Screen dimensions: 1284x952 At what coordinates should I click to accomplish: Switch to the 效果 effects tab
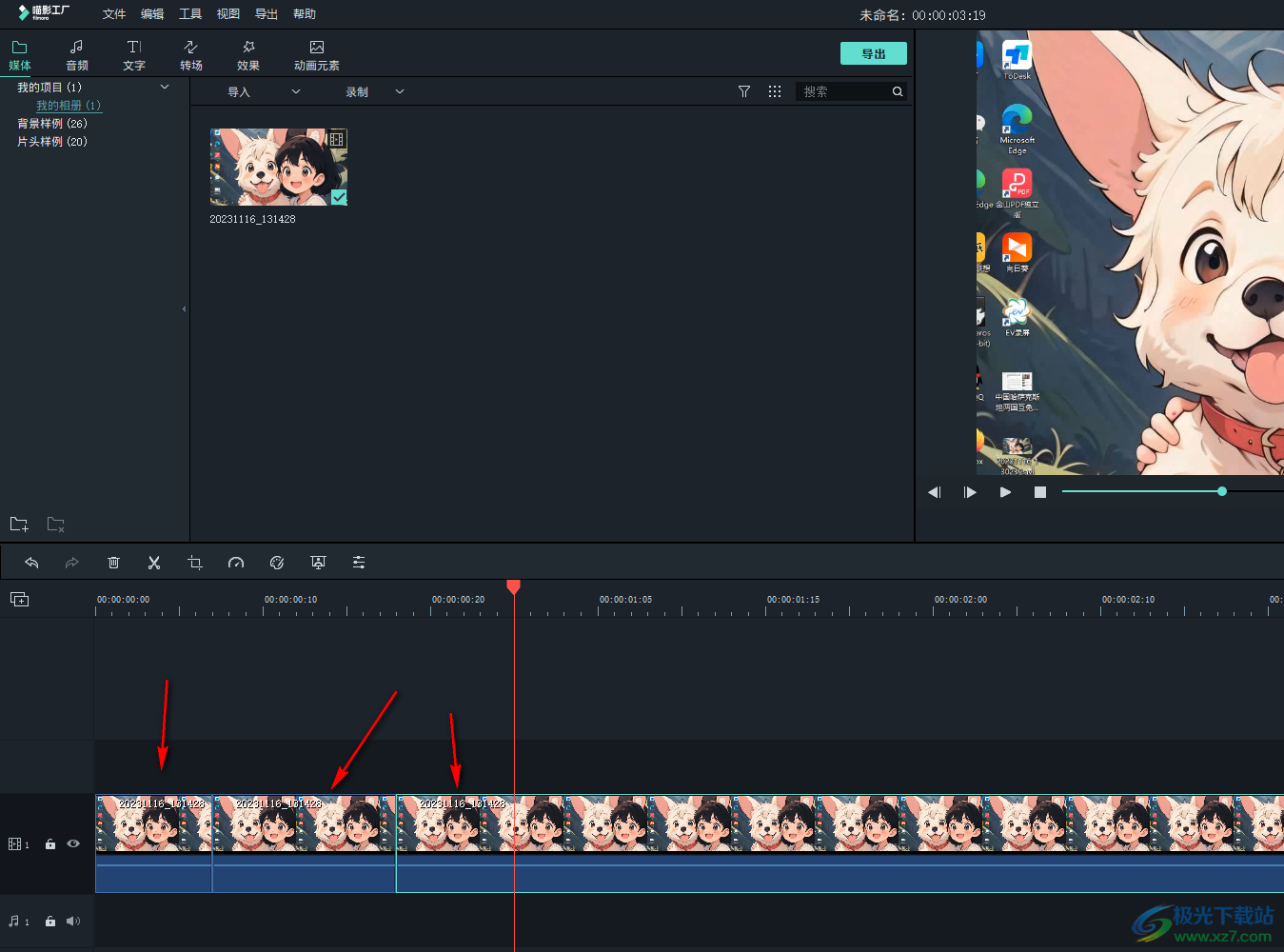[x=248, y=55]
